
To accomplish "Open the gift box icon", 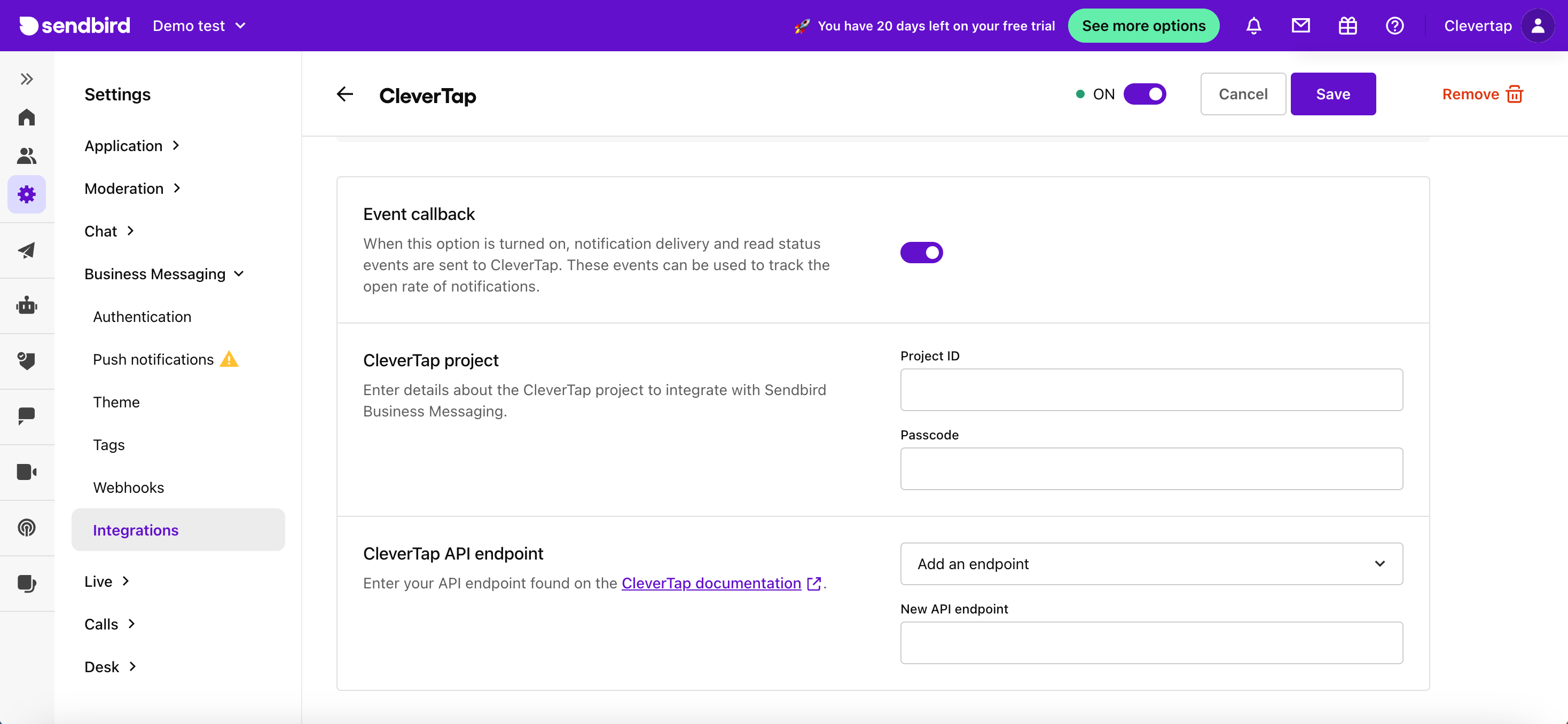I will click(x=1347, y=26).
